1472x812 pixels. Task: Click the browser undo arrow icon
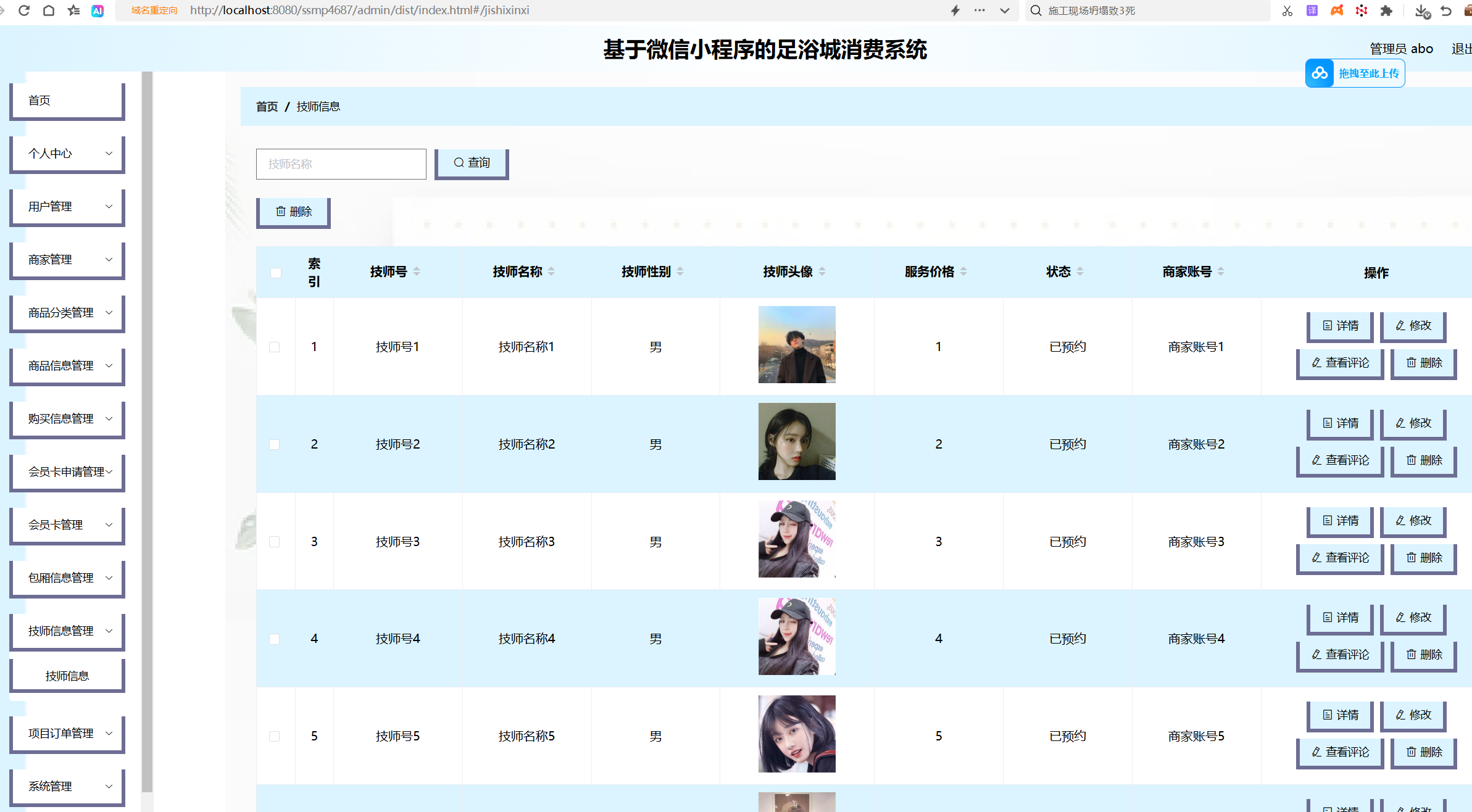[1446, 10]
